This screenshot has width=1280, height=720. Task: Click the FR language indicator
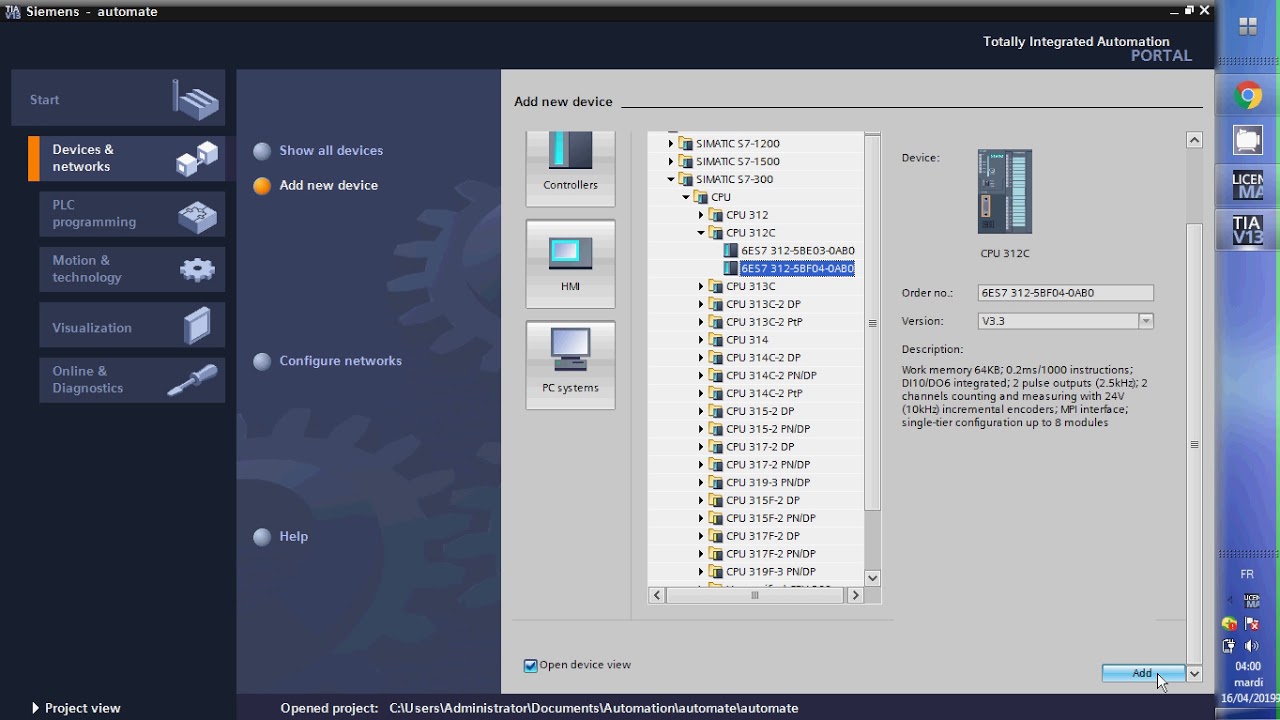[1247, 574]
